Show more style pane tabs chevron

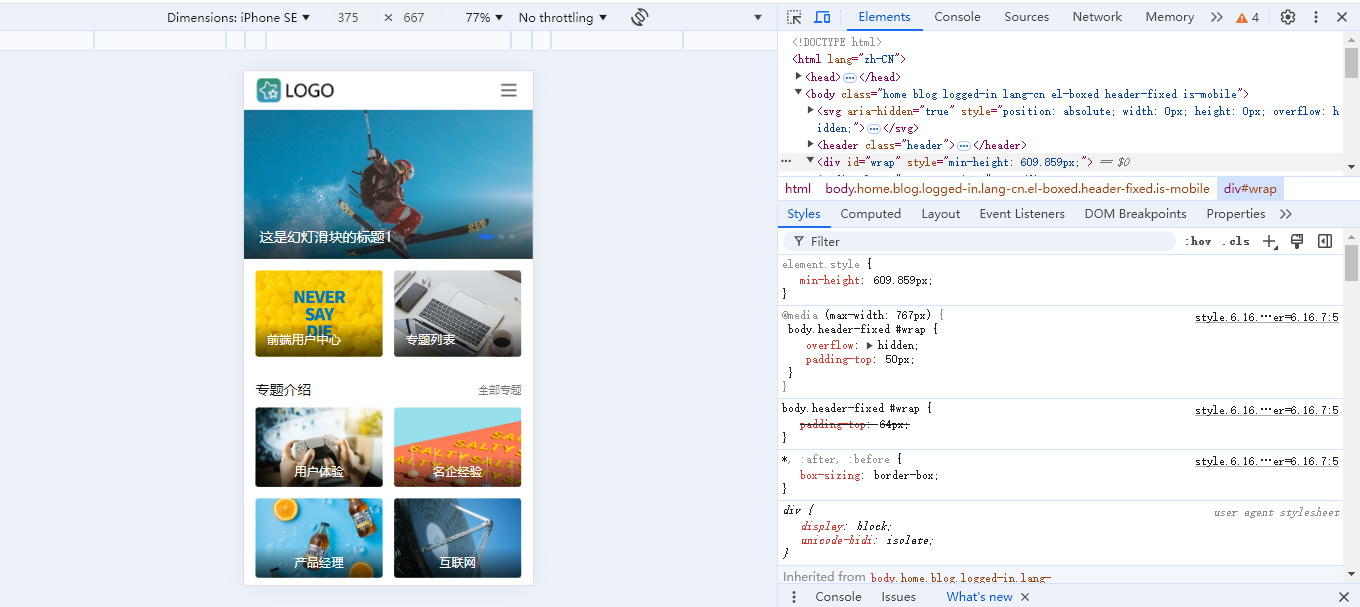(1286, 214)
